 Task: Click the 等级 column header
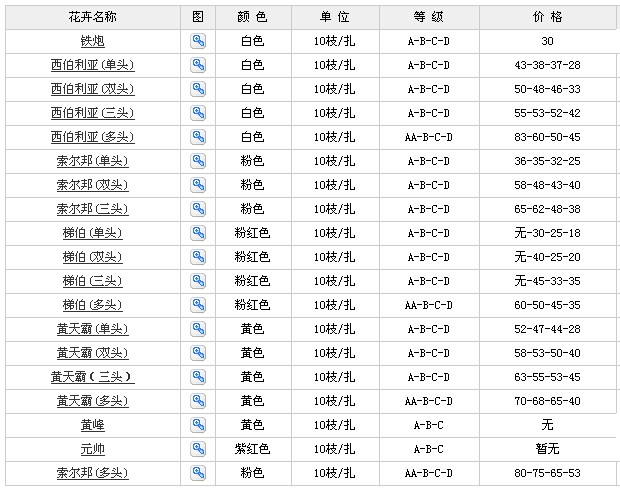point(429,17)
